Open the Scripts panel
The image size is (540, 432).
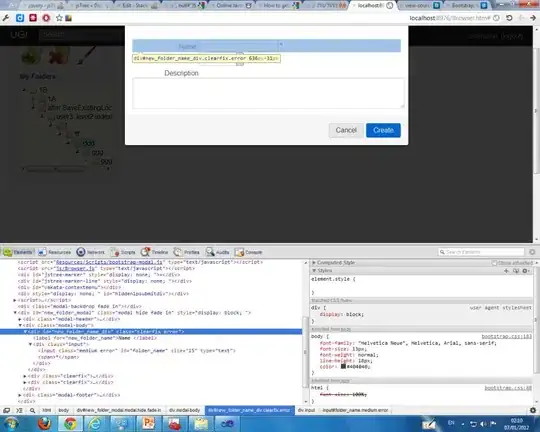point(123,252)
